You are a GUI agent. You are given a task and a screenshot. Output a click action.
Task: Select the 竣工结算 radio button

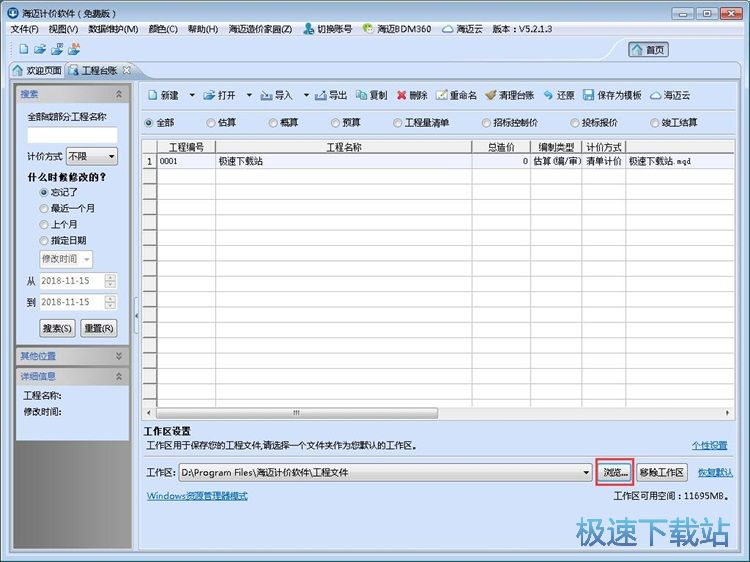pos(654,123)
